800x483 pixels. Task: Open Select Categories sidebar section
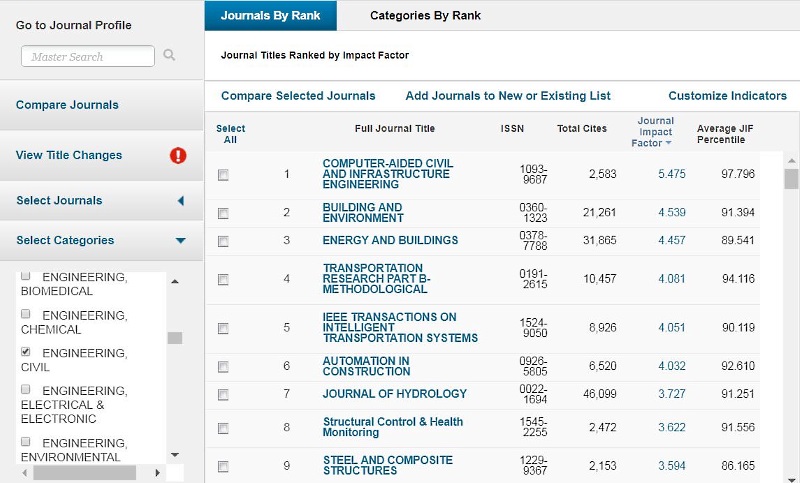(65, 240)
